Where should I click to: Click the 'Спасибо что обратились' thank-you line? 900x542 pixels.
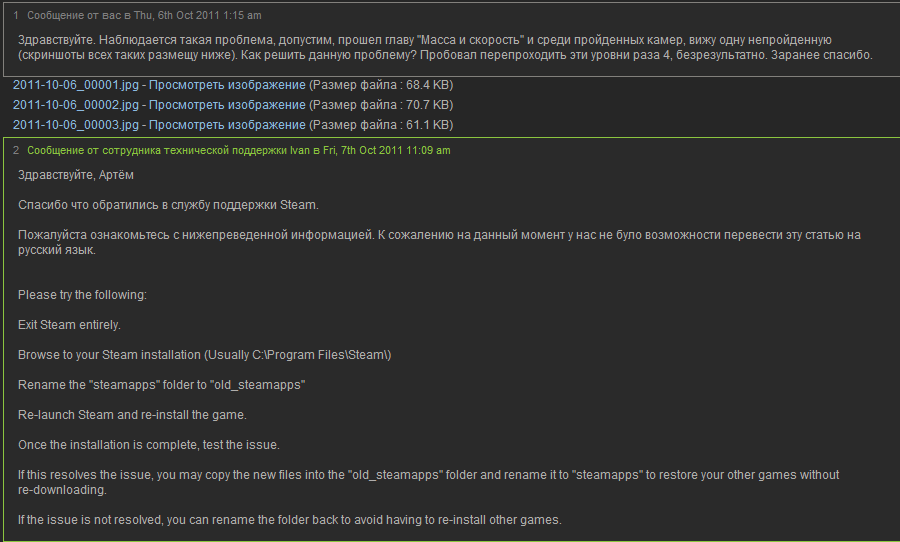(x=168, y=205)
